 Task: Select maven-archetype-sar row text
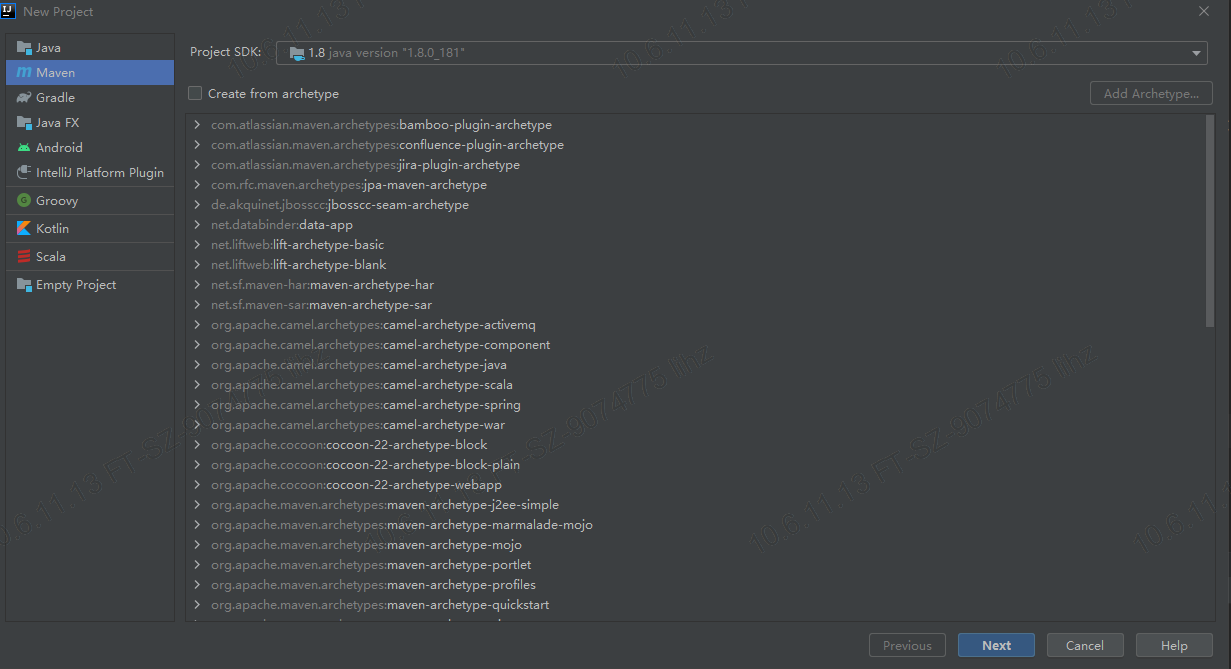[321, 305]
